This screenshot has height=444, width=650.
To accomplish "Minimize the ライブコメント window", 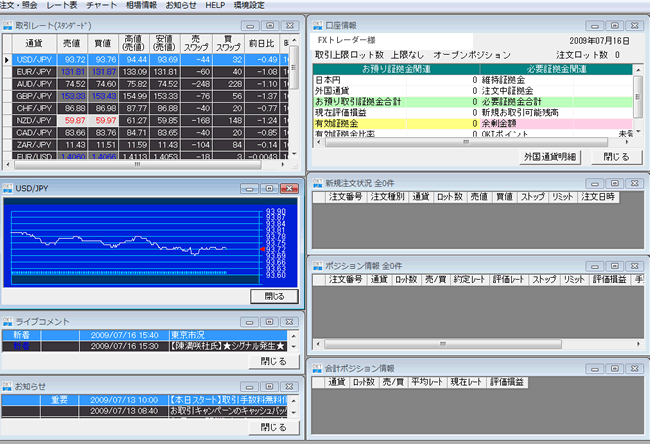I will 249,322.
